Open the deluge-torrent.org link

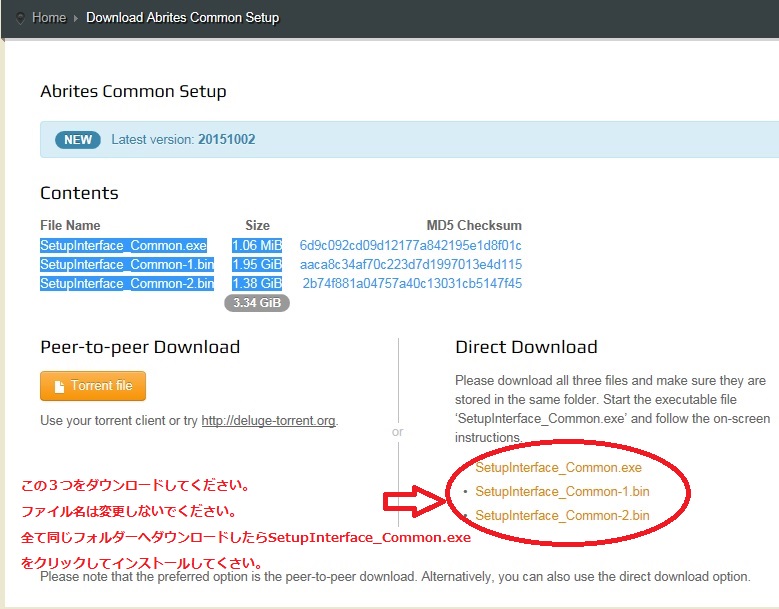268,421
